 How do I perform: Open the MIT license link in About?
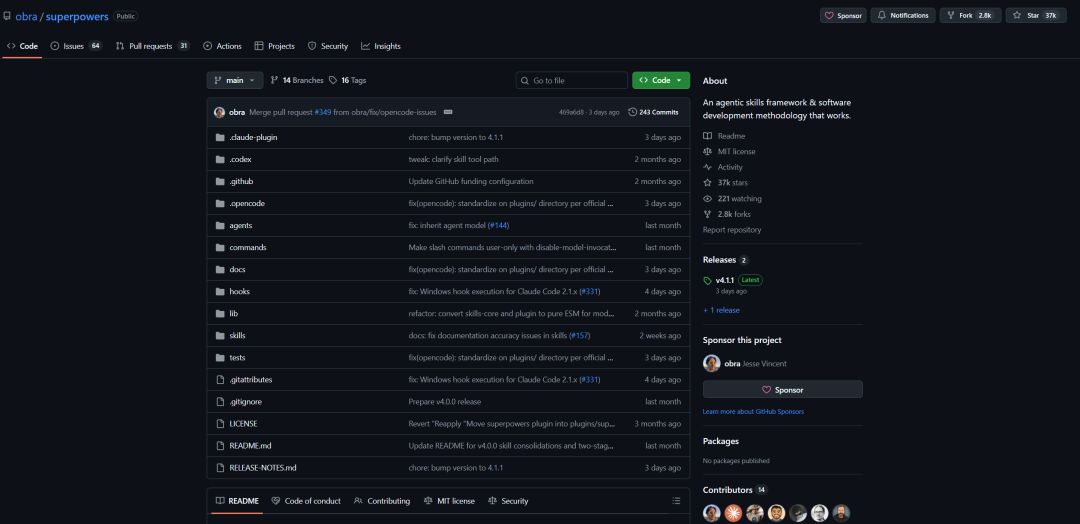(x=729, y=151)
